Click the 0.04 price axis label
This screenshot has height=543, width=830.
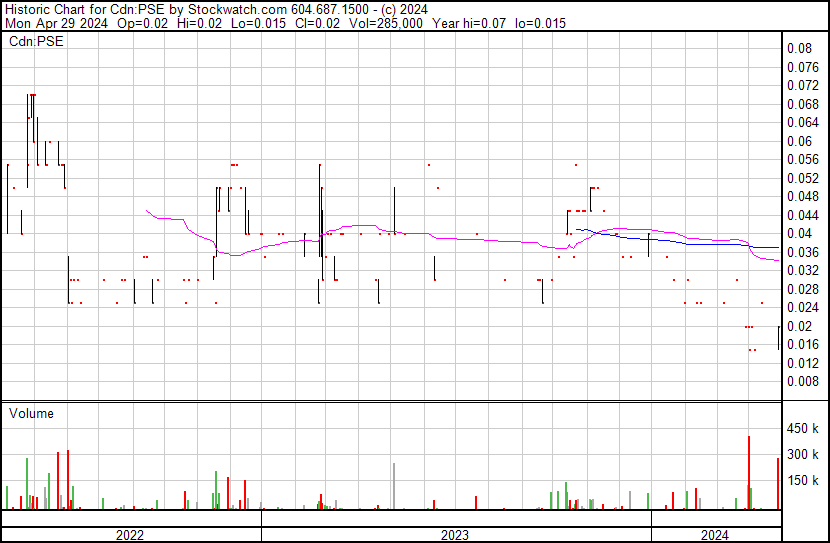[799, 233]
